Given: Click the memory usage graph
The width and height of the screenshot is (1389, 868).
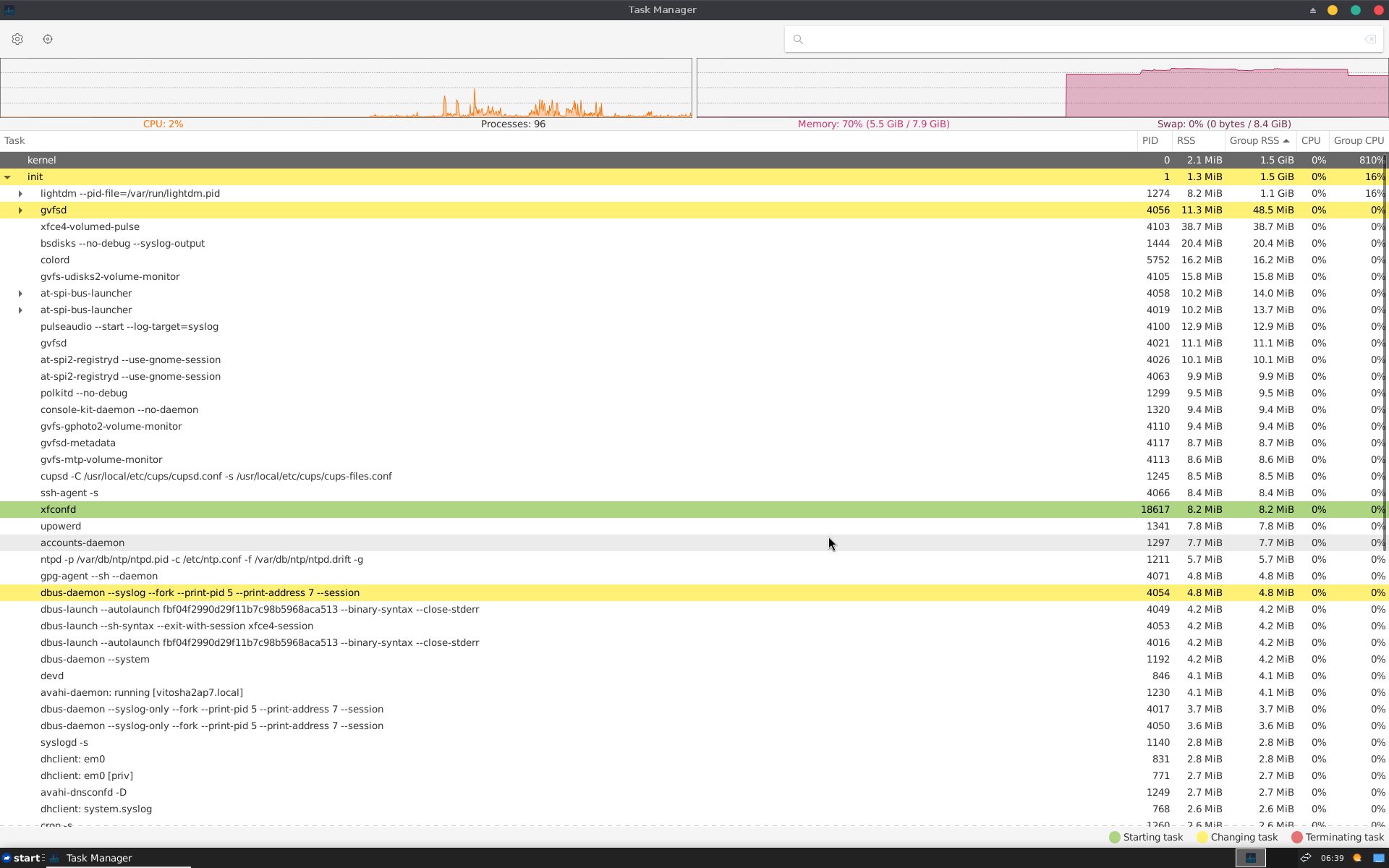Looking at the screenshot, I should (x=1042, y=88).
